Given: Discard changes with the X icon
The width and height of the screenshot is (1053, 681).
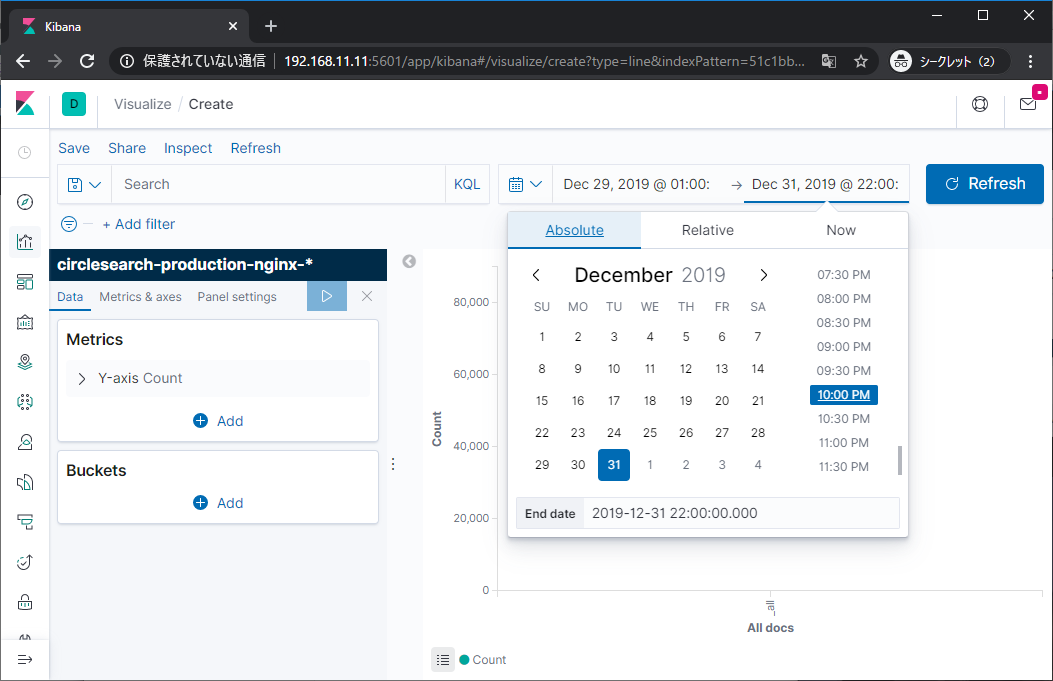Looking at the screenshot, I should 367,296.
